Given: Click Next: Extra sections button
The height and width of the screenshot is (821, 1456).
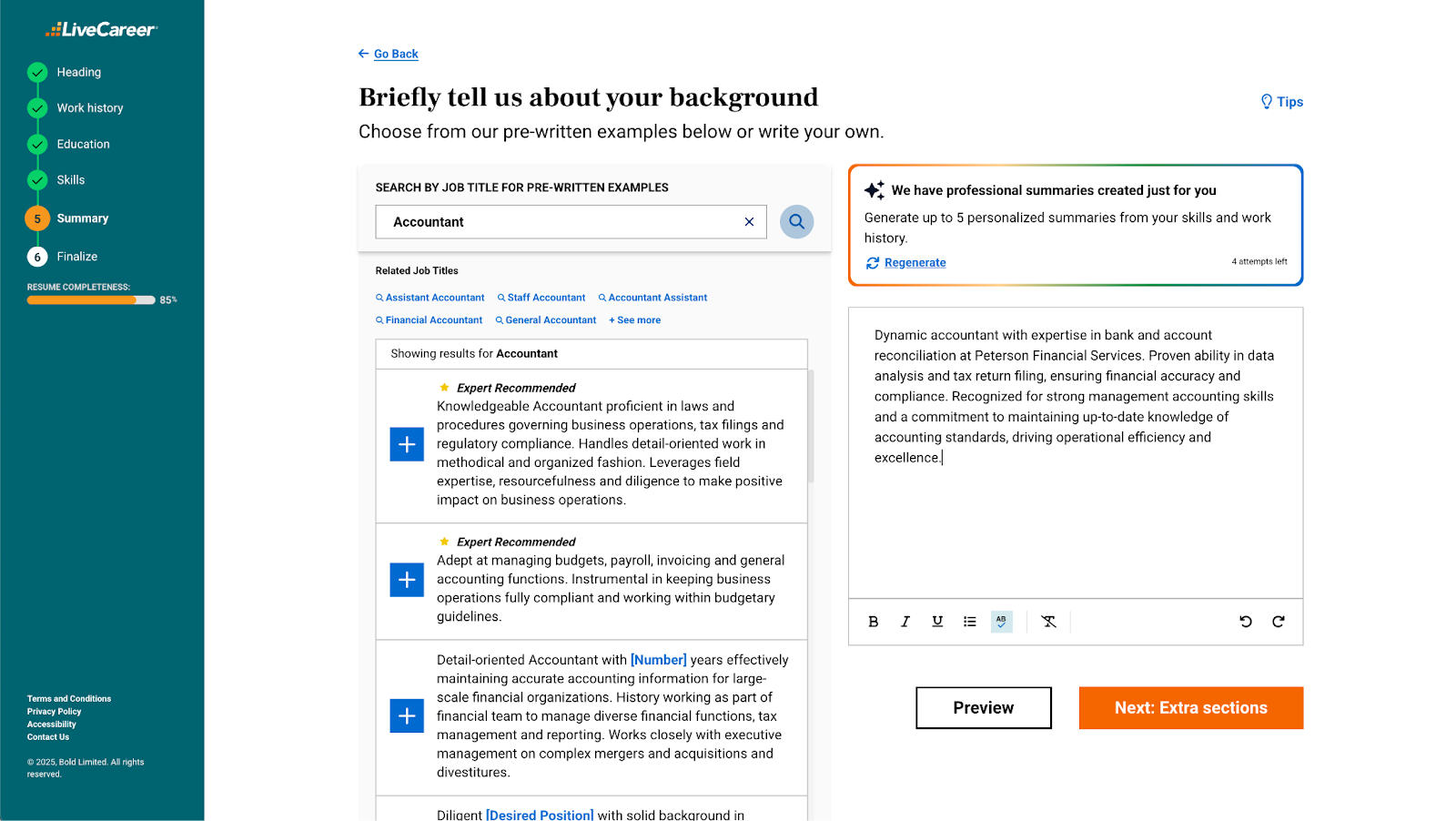Looking at the screenshot, I should (1190, 708).
